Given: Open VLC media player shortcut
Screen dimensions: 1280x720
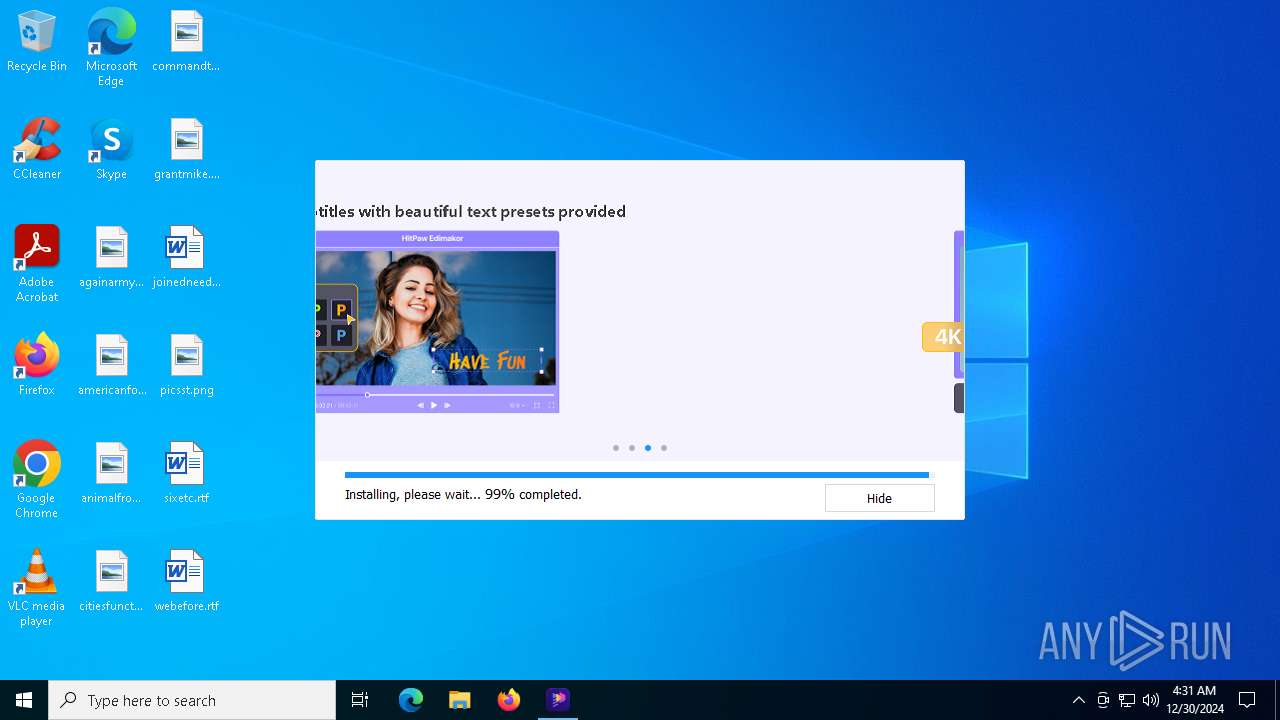Looking at the screenshot, I should coord(37,588).
